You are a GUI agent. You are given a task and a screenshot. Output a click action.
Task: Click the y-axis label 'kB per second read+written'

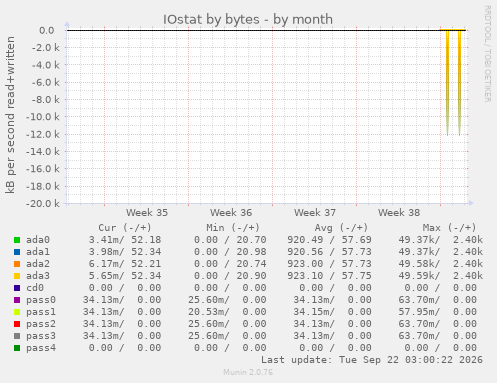10,115
